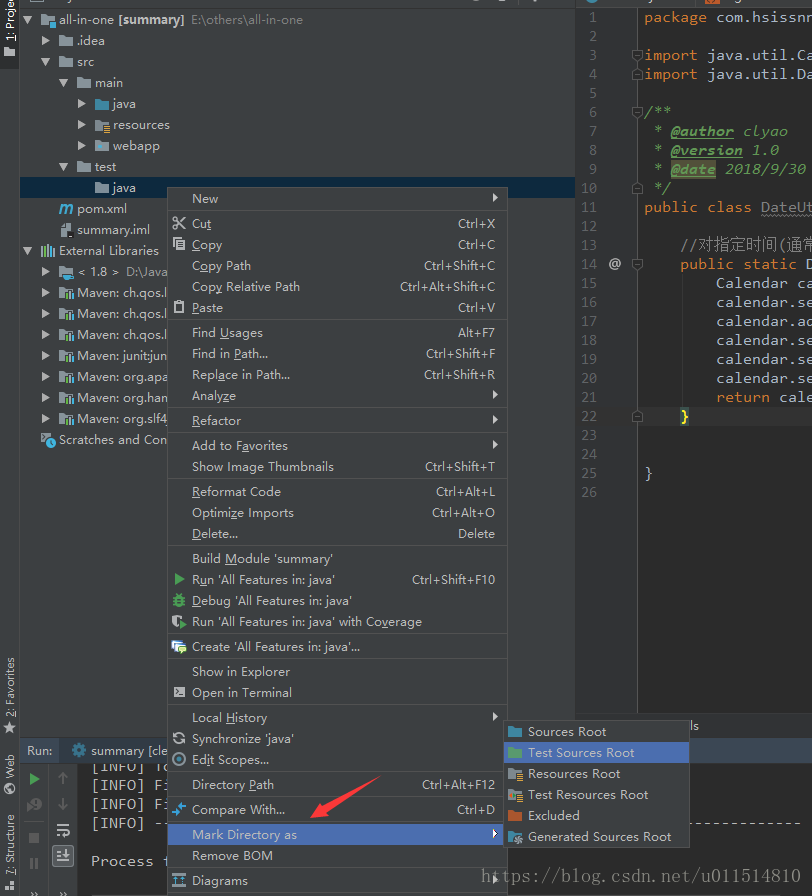Open the Refactor submenu
This screenshot has width=812, height=896.
click(x=337, y=421)
